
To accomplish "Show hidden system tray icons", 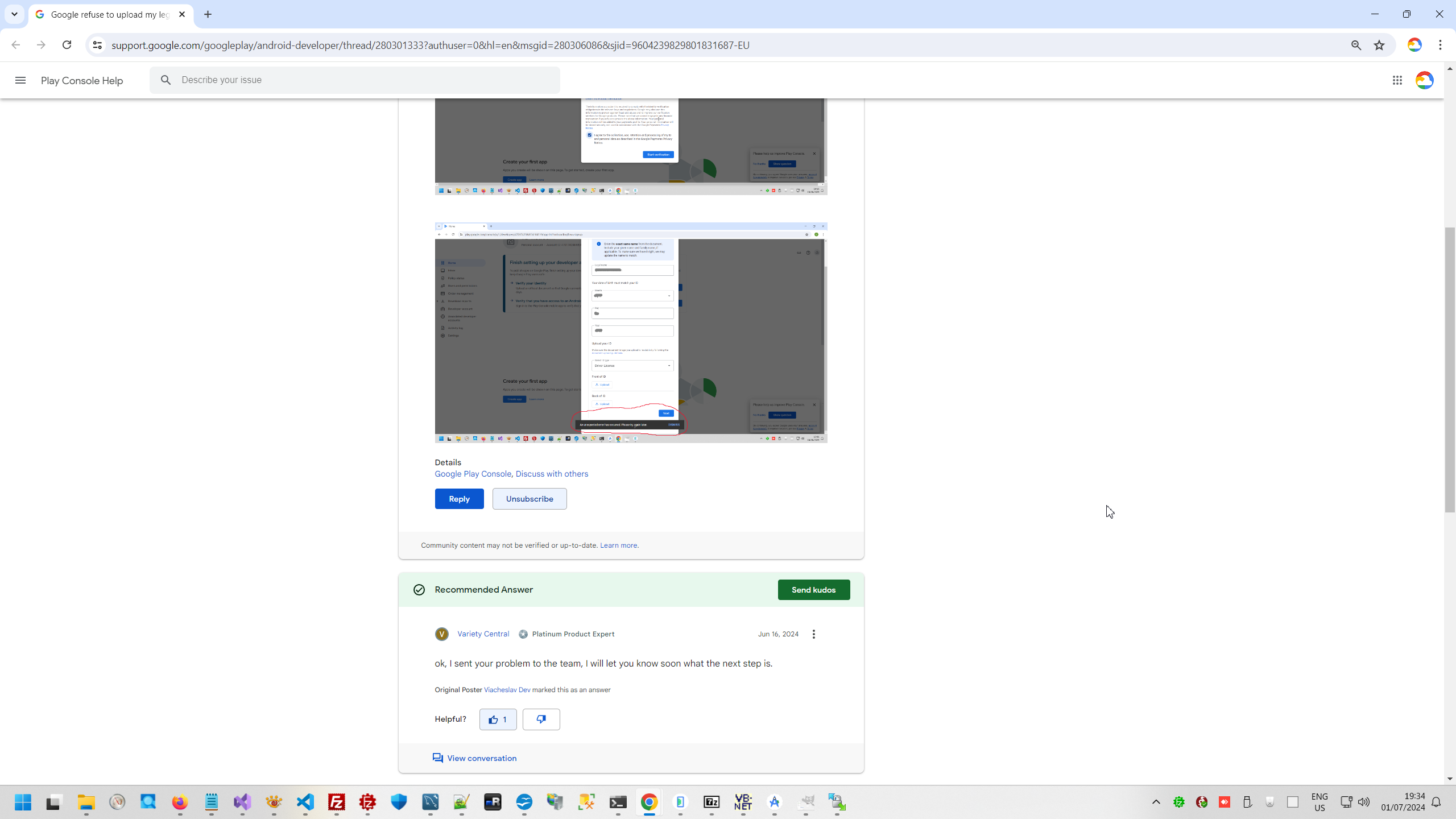I will click(1156, 802).
